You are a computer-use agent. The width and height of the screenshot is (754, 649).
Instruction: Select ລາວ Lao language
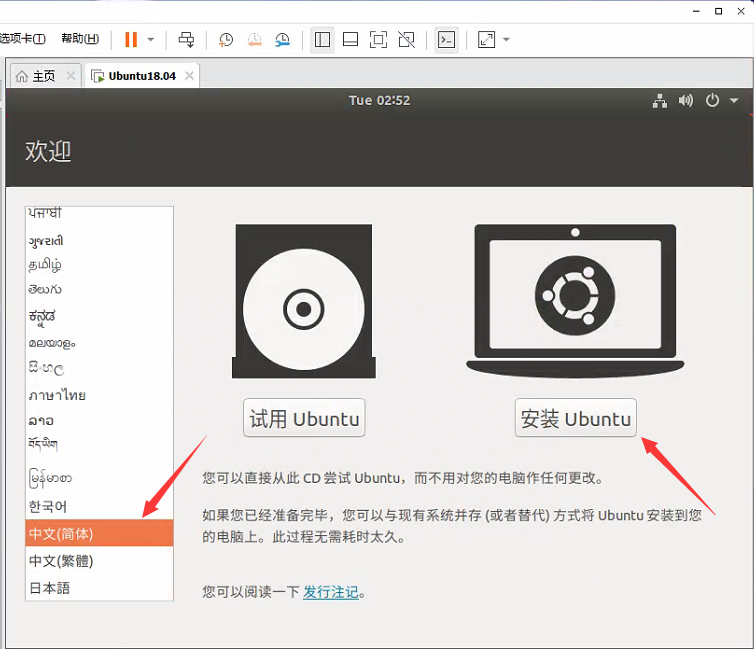99,421
